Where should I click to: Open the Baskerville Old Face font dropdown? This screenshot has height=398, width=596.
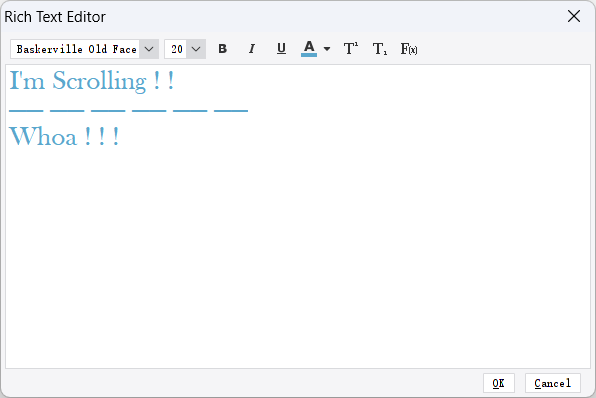[149, 49]
